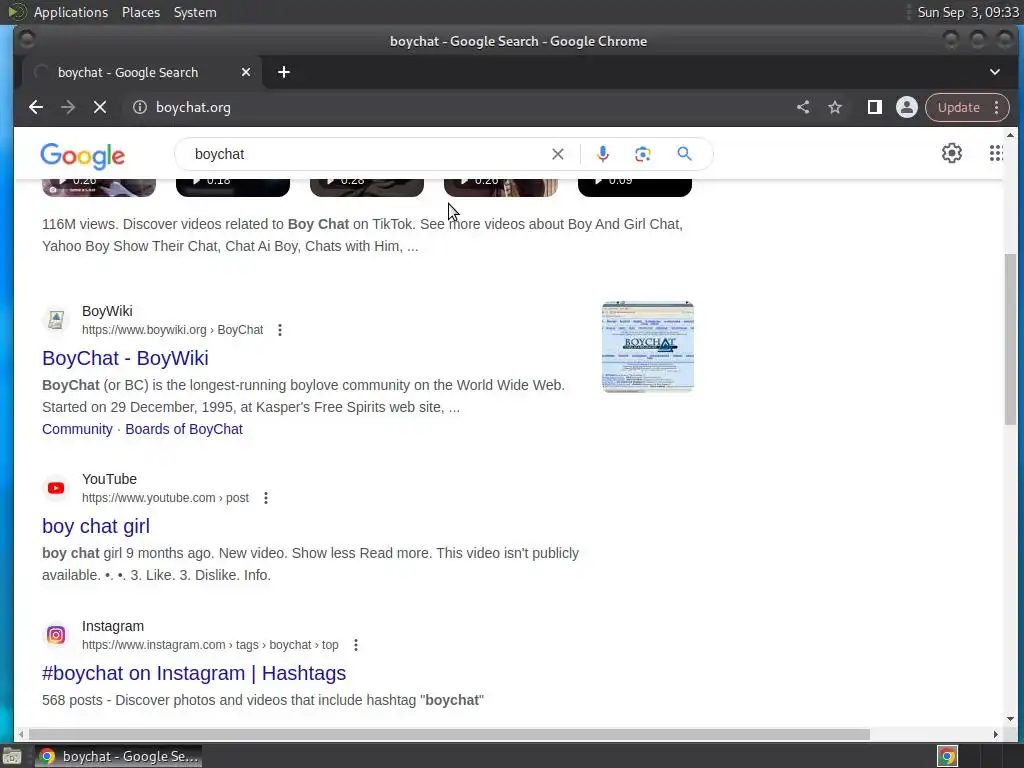1024x768 pixels.
Task: Clear the Google search box text
Action: click(558, 154)
